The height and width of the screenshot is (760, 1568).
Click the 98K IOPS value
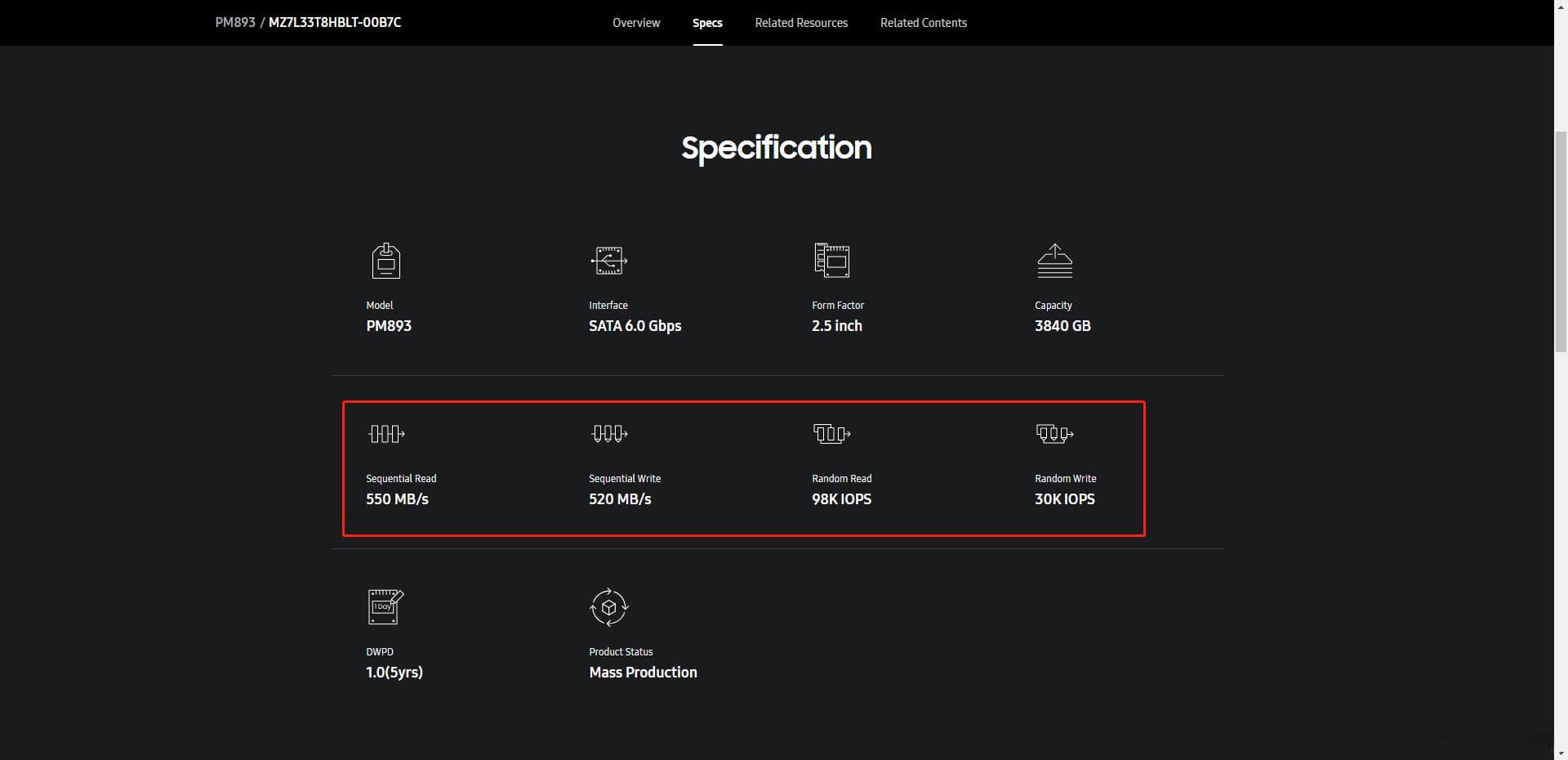point(841,499)
